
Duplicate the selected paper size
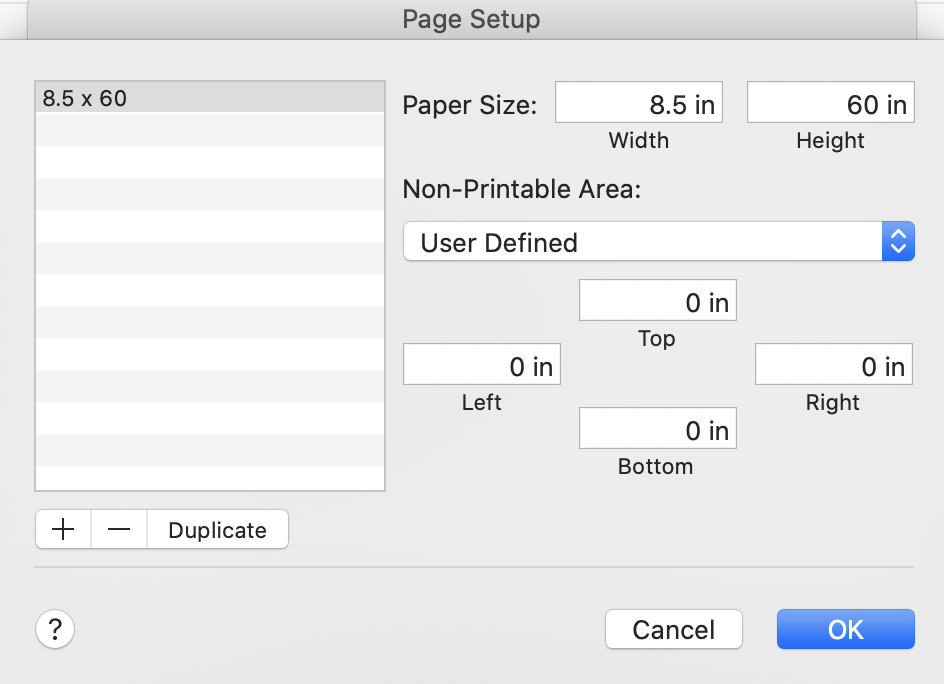coord(217,530)
